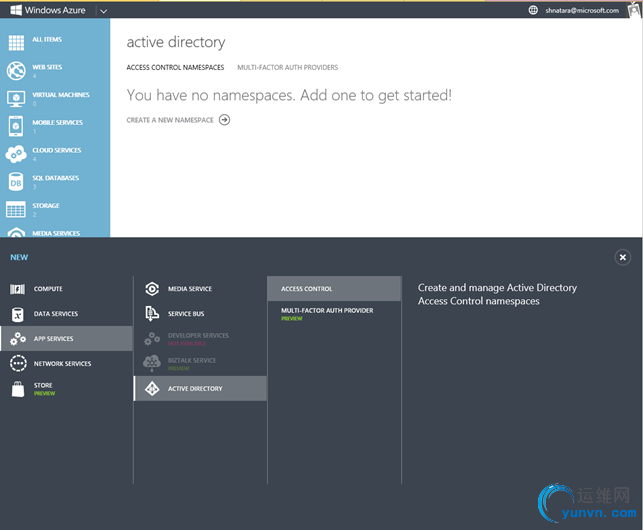Select the App Services gears icon
The width and height of the screenshot is (643, 530).
click(x=18, y=339)
